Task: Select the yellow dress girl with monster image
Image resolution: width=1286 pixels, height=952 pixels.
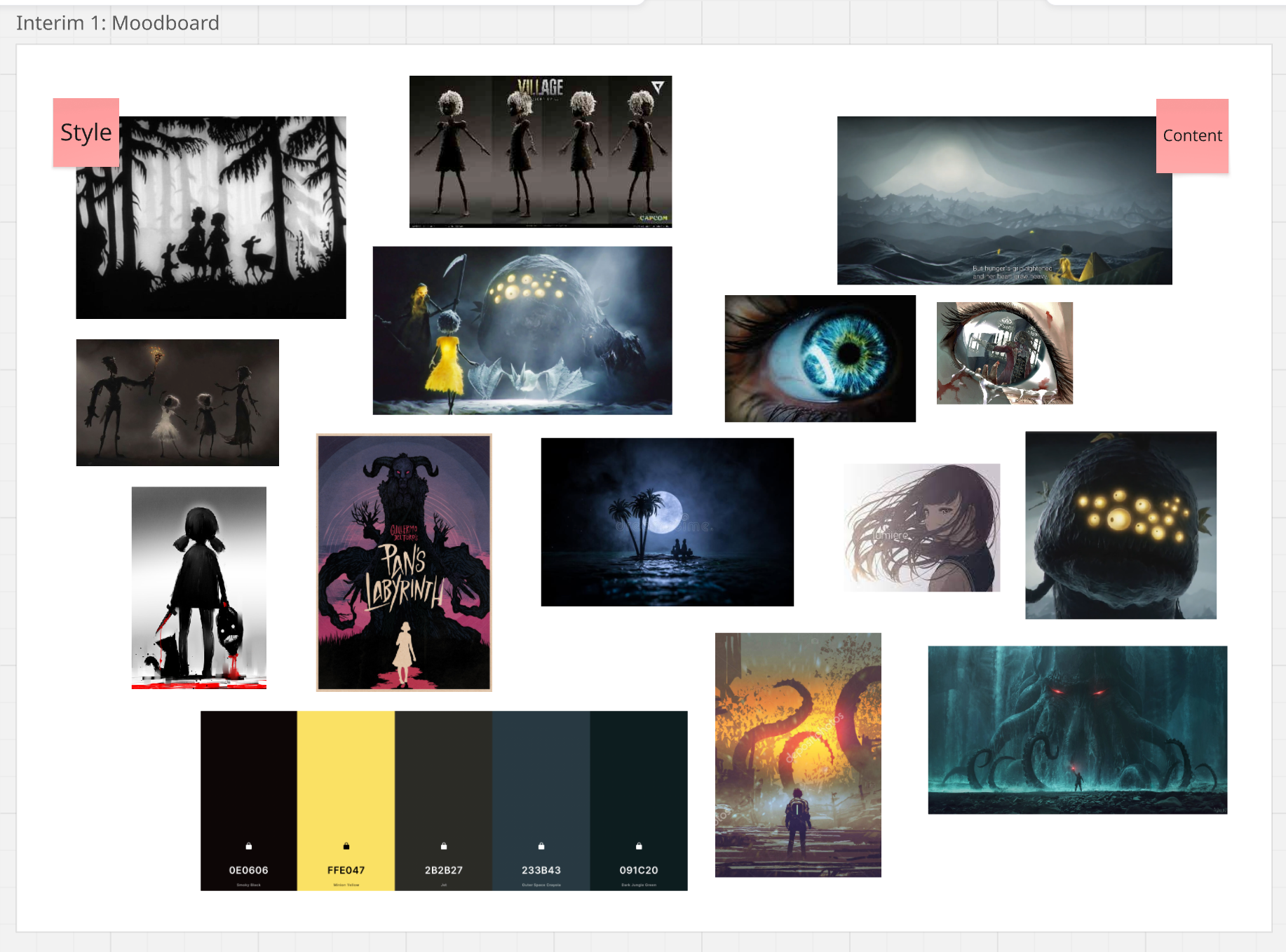Action: [x=522, y=330]
